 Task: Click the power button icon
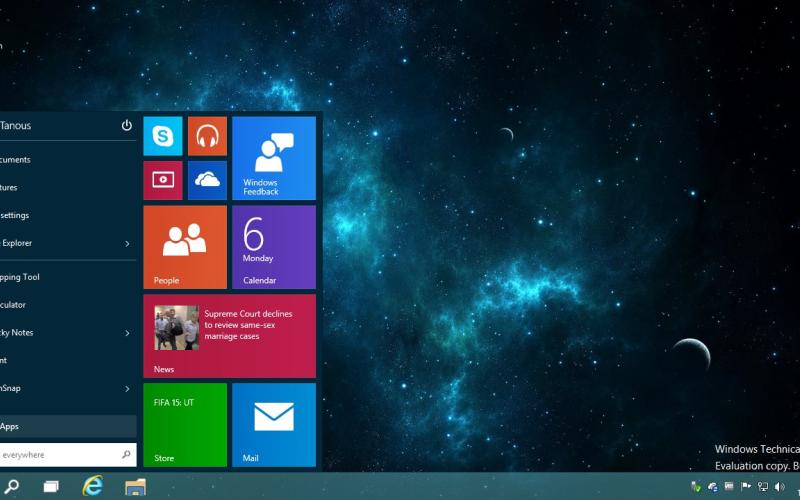tap(127, 126)
